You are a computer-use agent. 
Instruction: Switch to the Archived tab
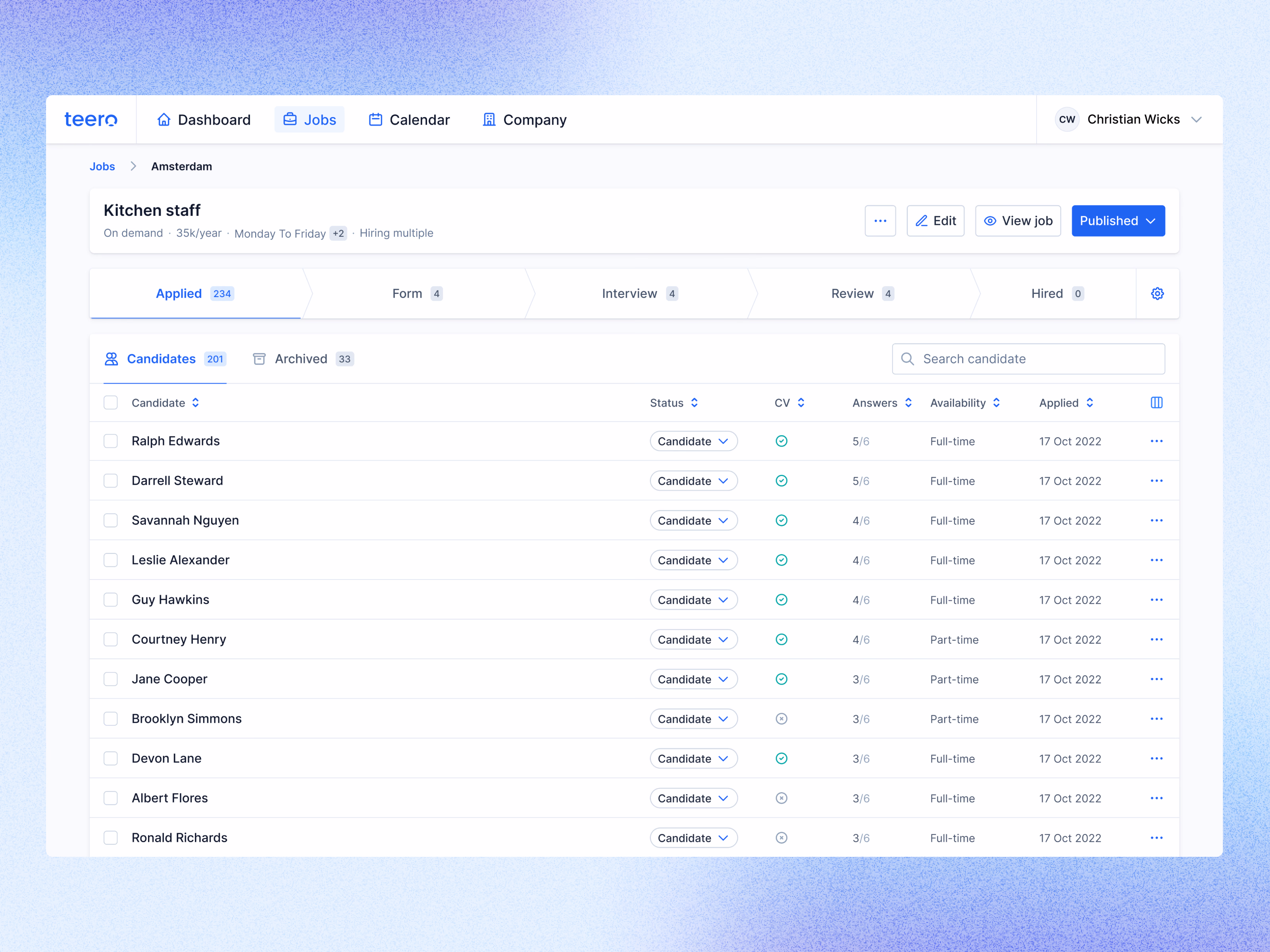coord(303,359)
